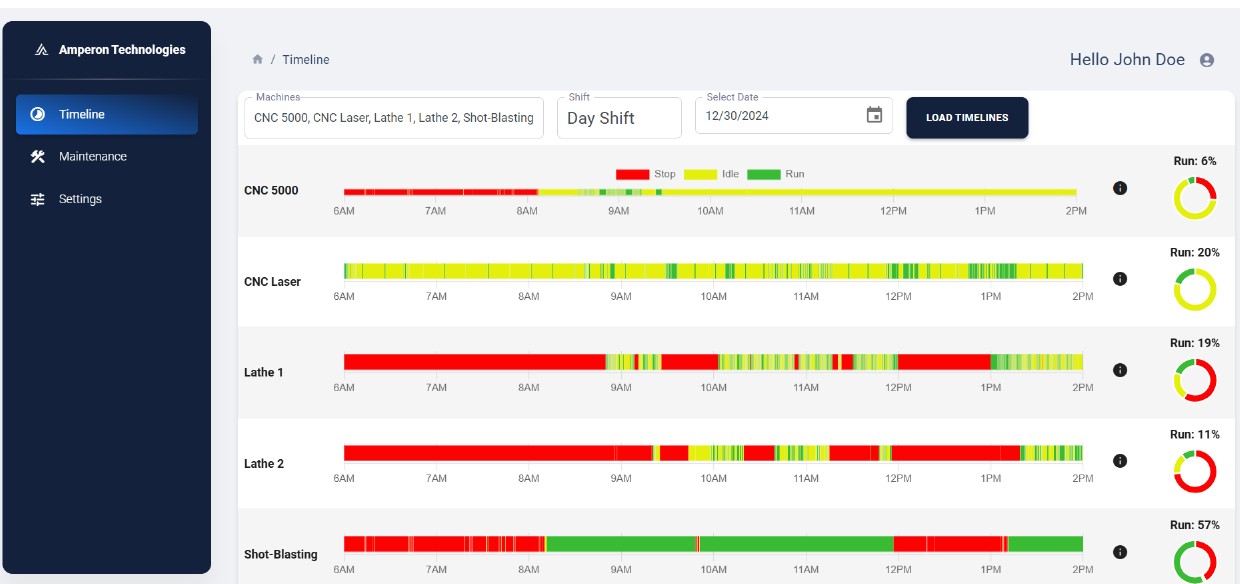Click the info icon for CNC Laser
Image resolution: width=1240 pixels, height=584 pixels.
[x=1120, y=279]
